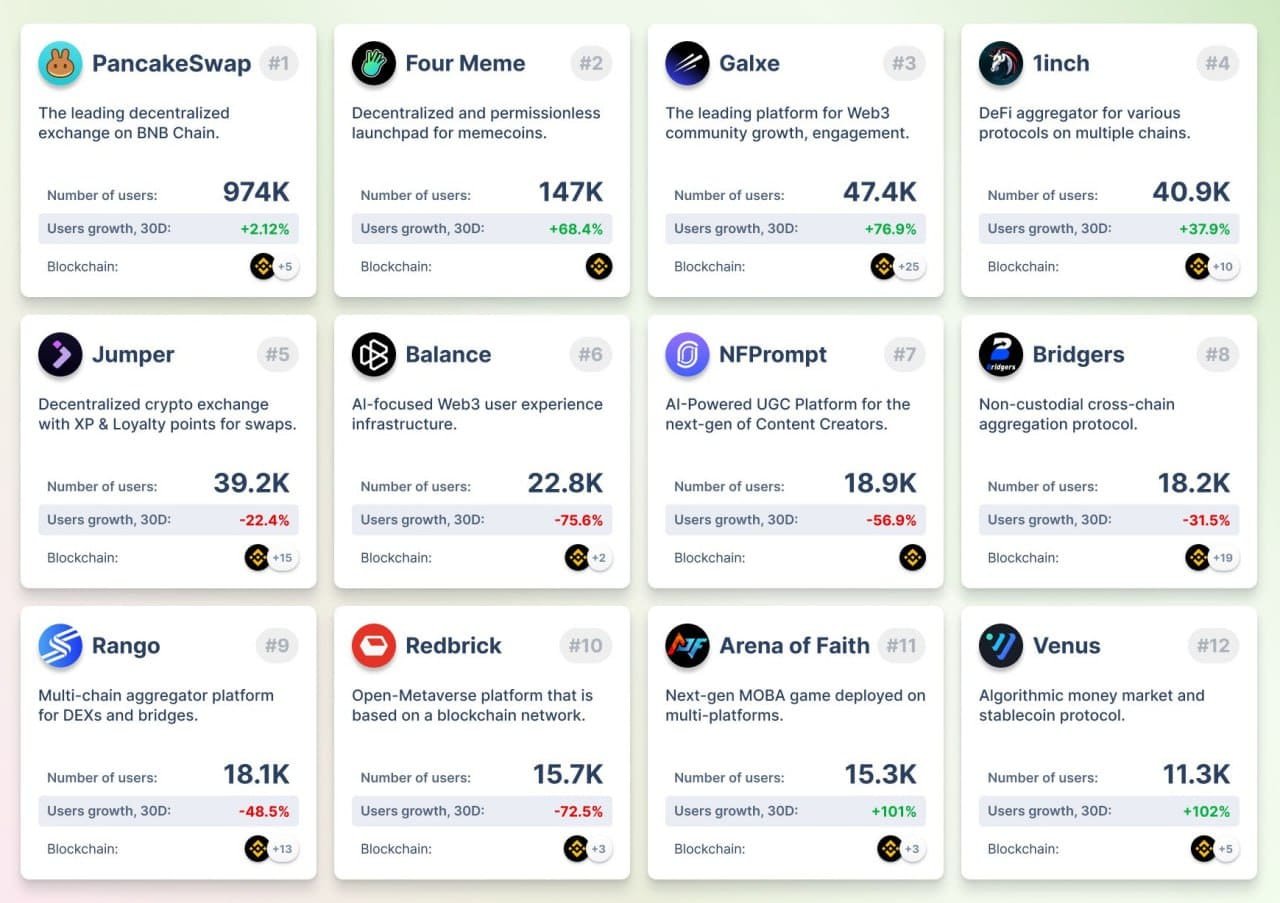Click the Rango blue logo icon
This screenshot has width=1280, height=903.
(x=60, y=645)
